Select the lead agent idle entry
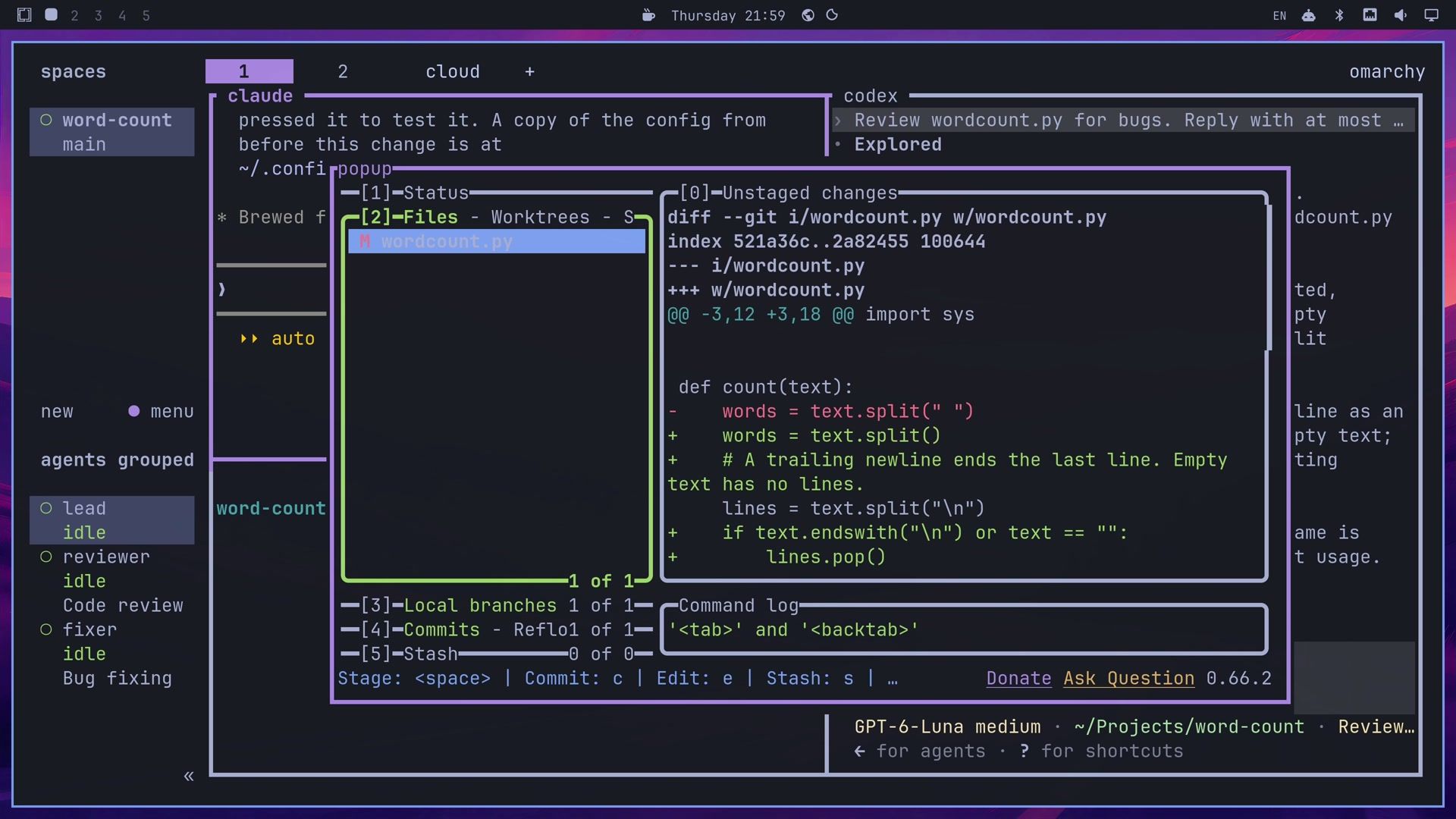 pyautogui.click(x=112, y=520)
